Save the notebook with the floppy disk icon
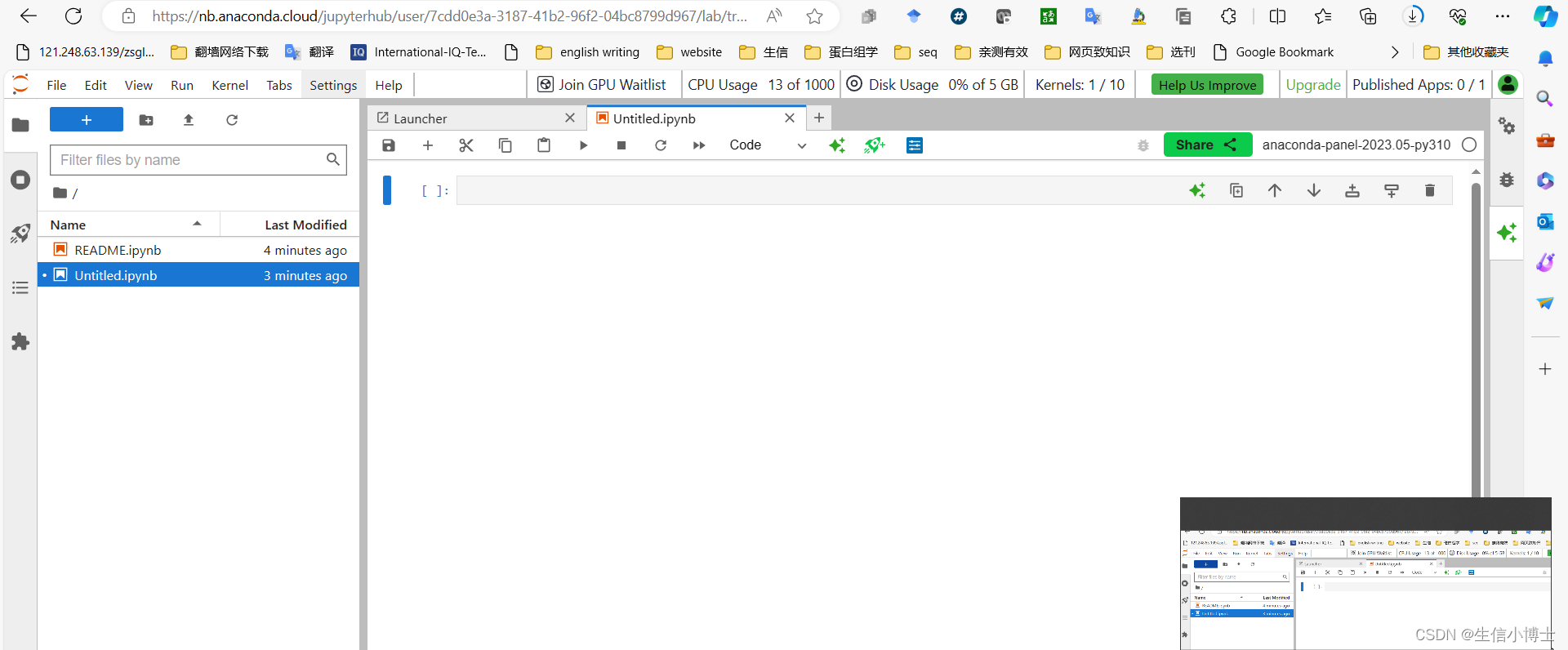Screen dimensions: 1568x650 389,145
